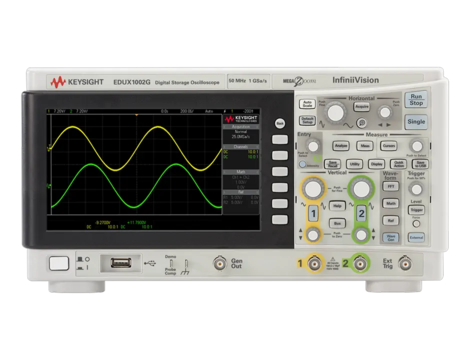Toggle the blue External trigger key
Image resolution: width=470 pixels, height=360 pixels.
pyautogui.click(x=416, y=238)
